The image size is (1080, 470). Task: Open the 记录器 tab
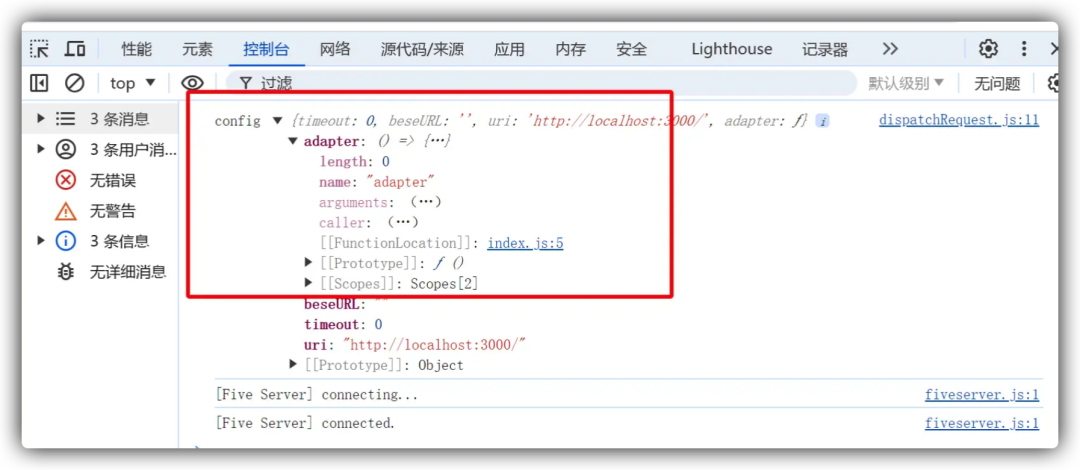825,49
